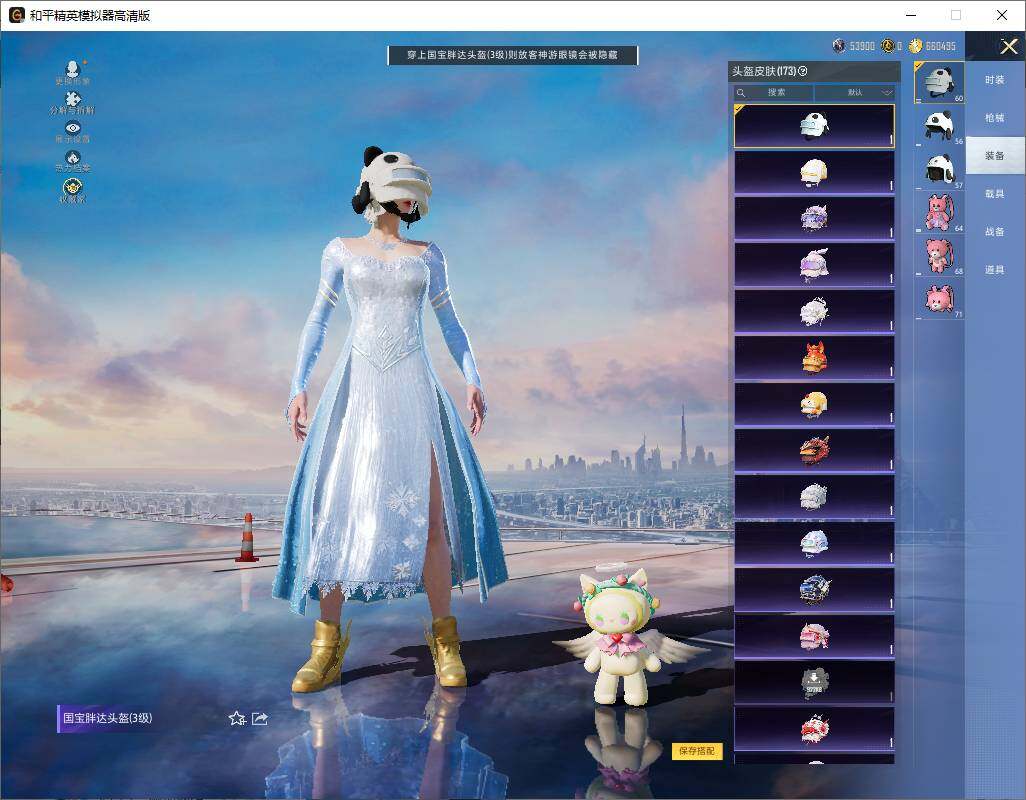Open the 默认 sort dropdown
This screenshot has height=800, width=1026.
coord(855,92)
